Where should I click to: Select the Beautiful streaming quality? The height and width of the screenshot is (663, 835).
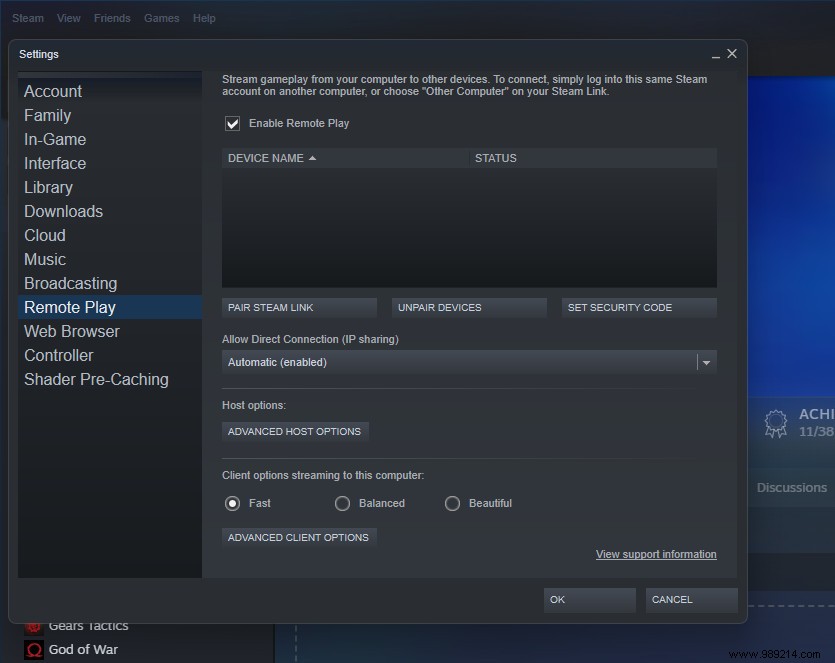[452, 503]
